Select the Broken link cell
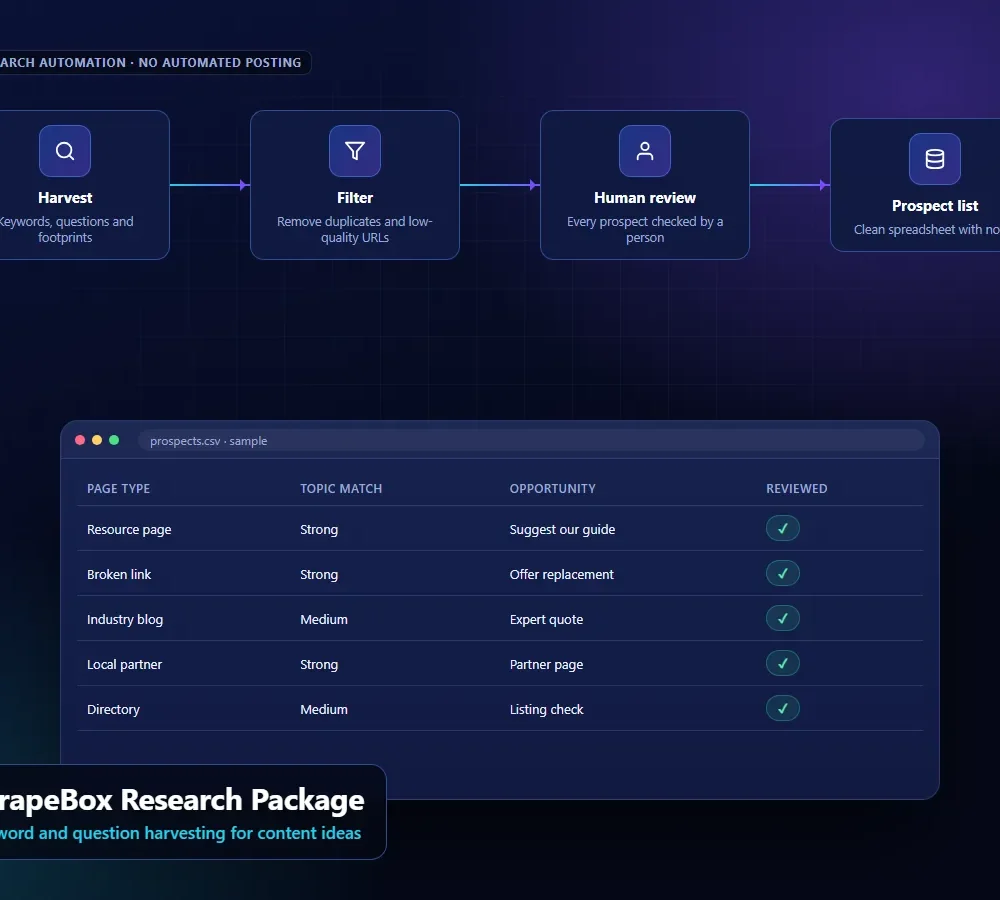The image size is (1000, 900). [119, 574]
